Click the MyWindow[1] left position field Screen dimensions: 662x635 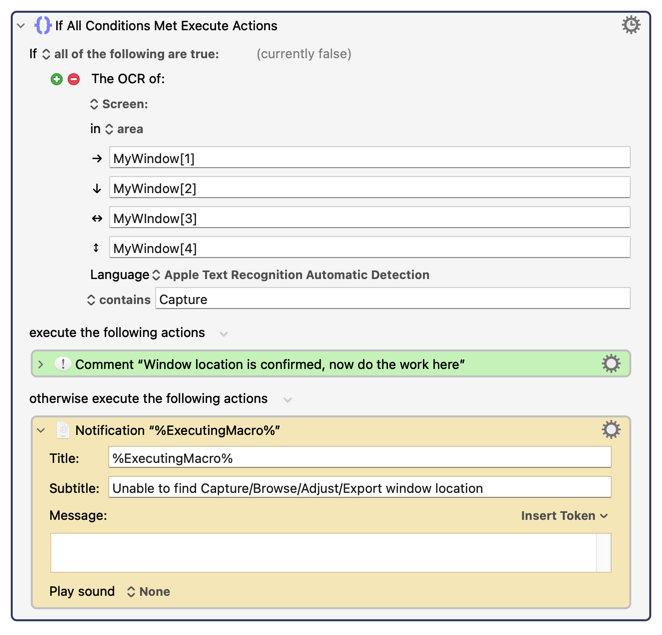click(x=370, y=157)
